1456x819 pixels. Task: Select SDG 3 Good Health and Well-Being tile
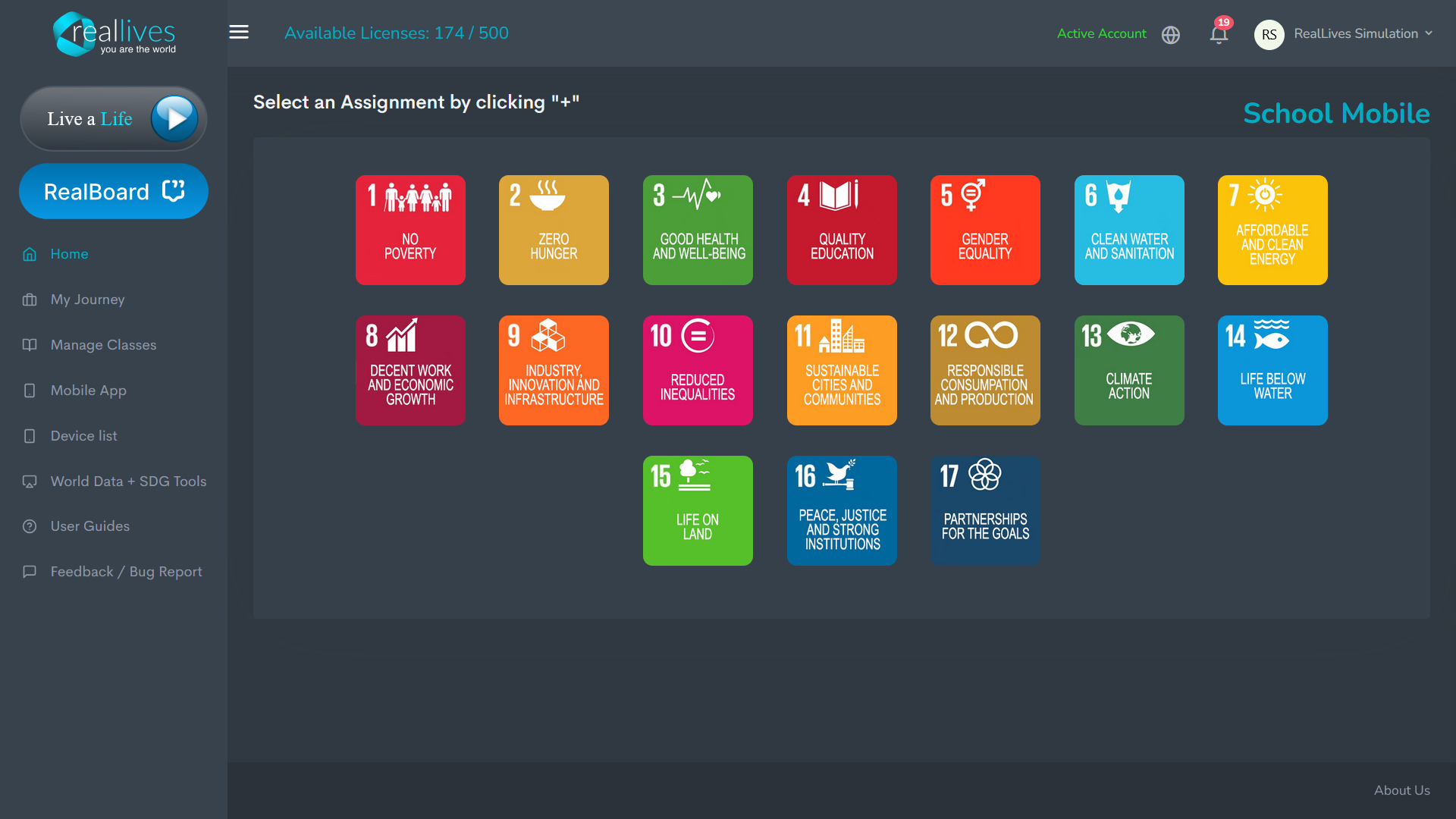pyautogui.click(x=698, y=230)
